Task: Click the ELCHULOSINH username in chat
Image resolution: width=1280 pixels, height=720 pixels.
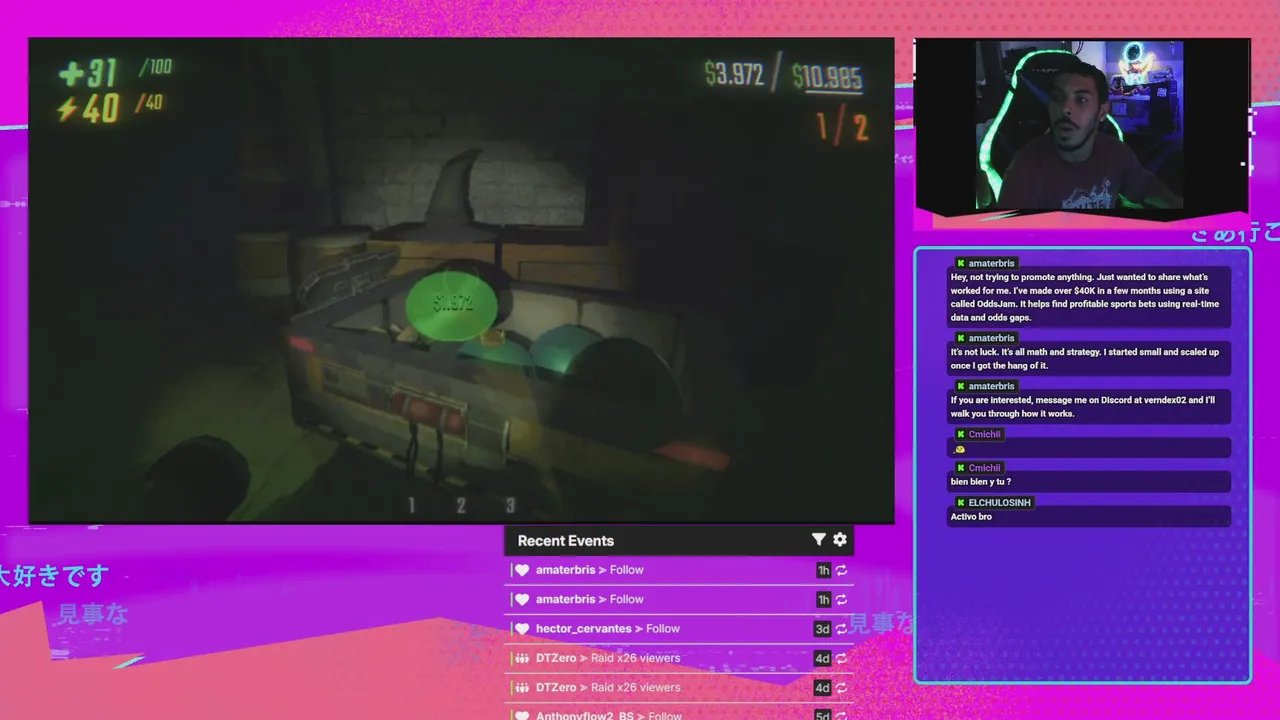Action: [x=1000, y=503]
